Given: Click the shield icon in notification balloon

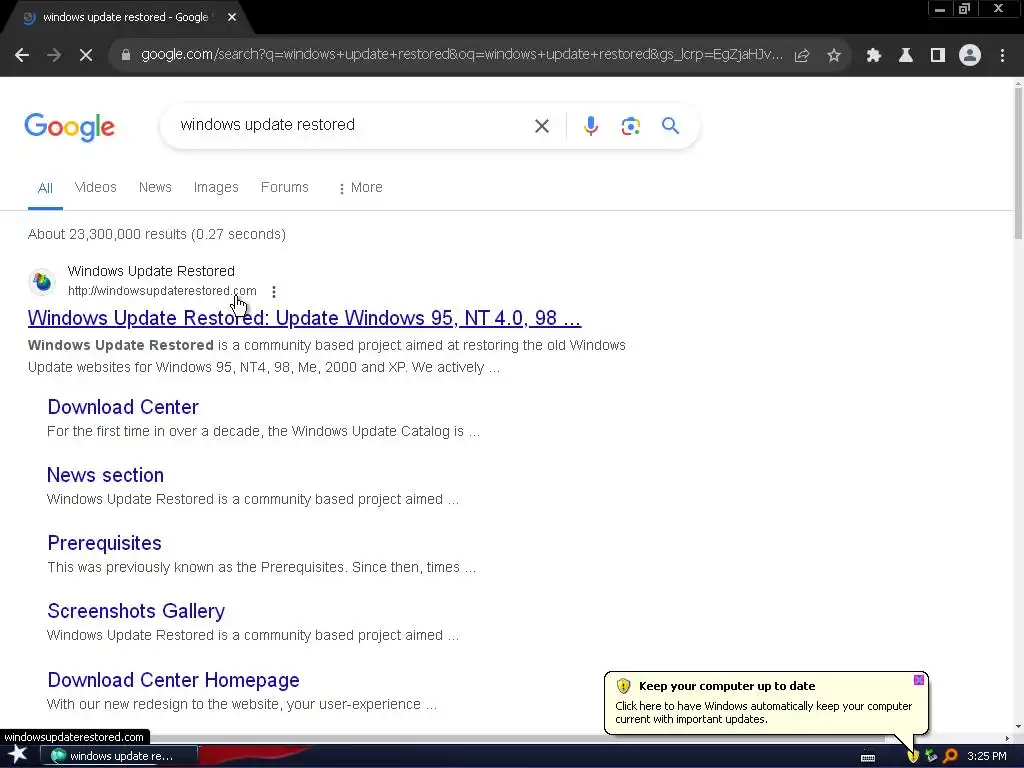Looking at the screenshot, I should click(x=623, y=686).
